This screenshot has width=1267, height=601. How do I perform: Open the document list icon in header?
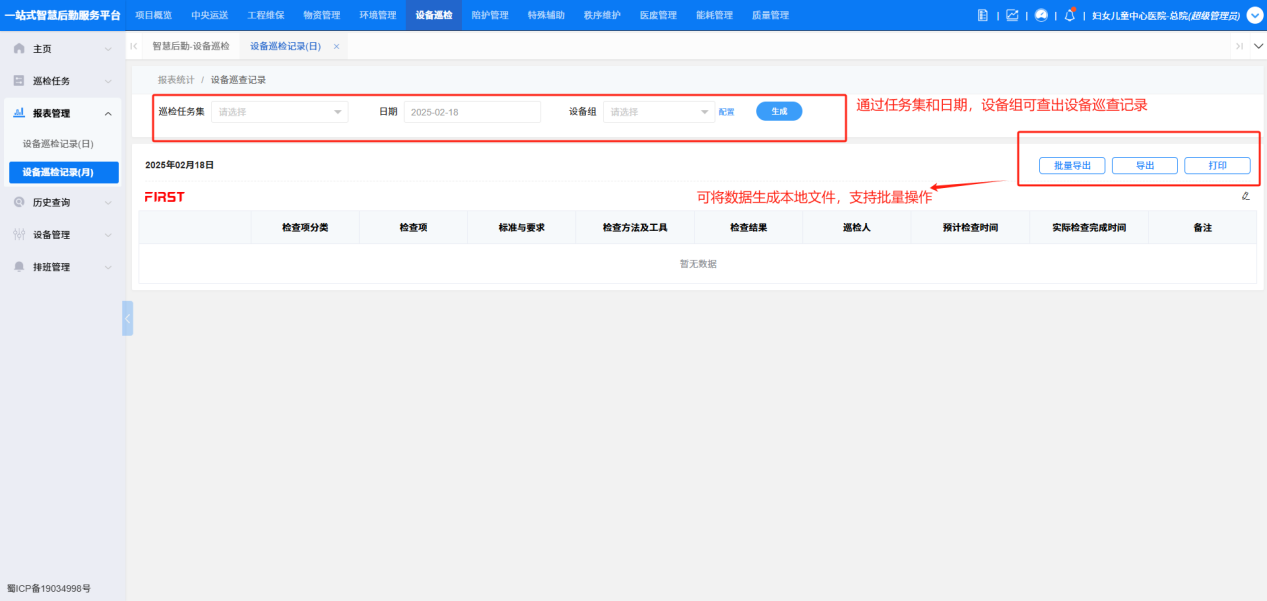[x=983, y=15]
